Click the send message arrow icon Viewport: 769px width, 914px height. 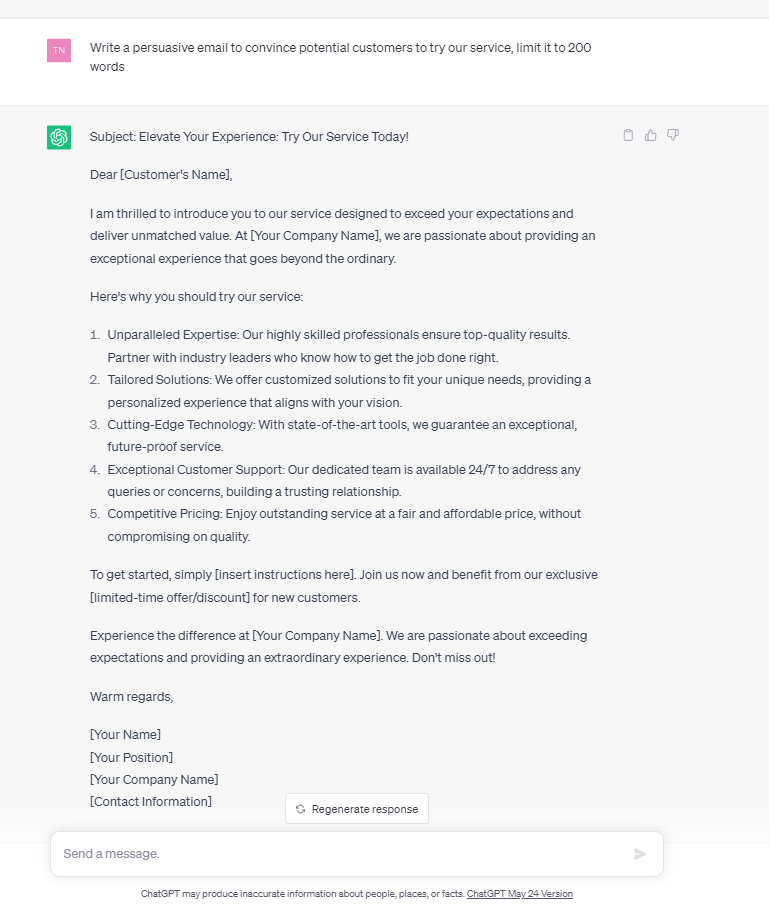[x=640, y=854]
